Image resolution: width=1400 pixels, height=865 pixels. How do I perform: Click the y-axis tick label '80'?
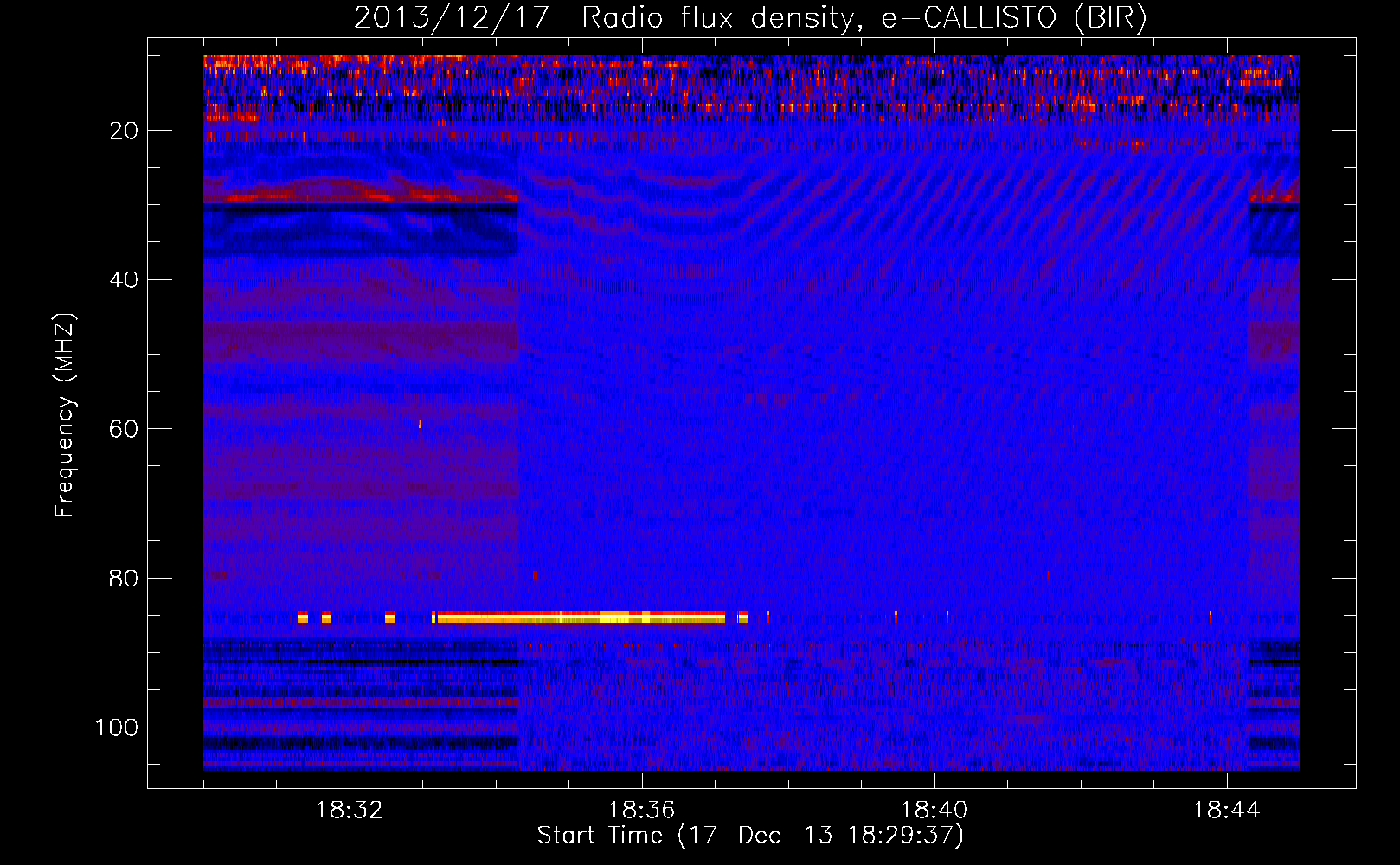coord(125,579)
